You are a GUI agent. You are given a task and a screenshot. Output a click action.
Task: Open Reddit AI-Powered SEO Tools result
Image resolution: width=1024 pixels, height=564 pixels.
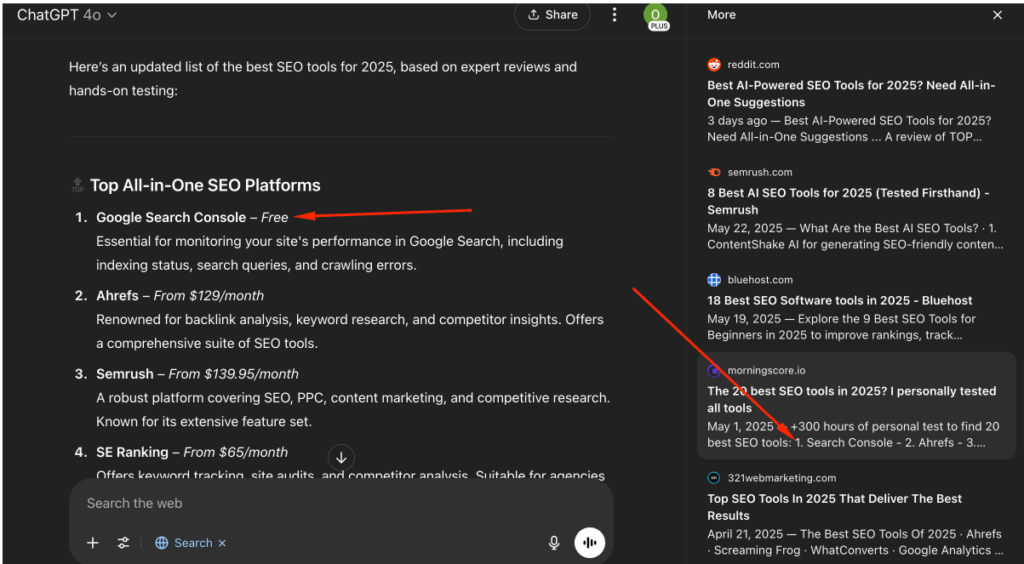[x=851, y=94]
